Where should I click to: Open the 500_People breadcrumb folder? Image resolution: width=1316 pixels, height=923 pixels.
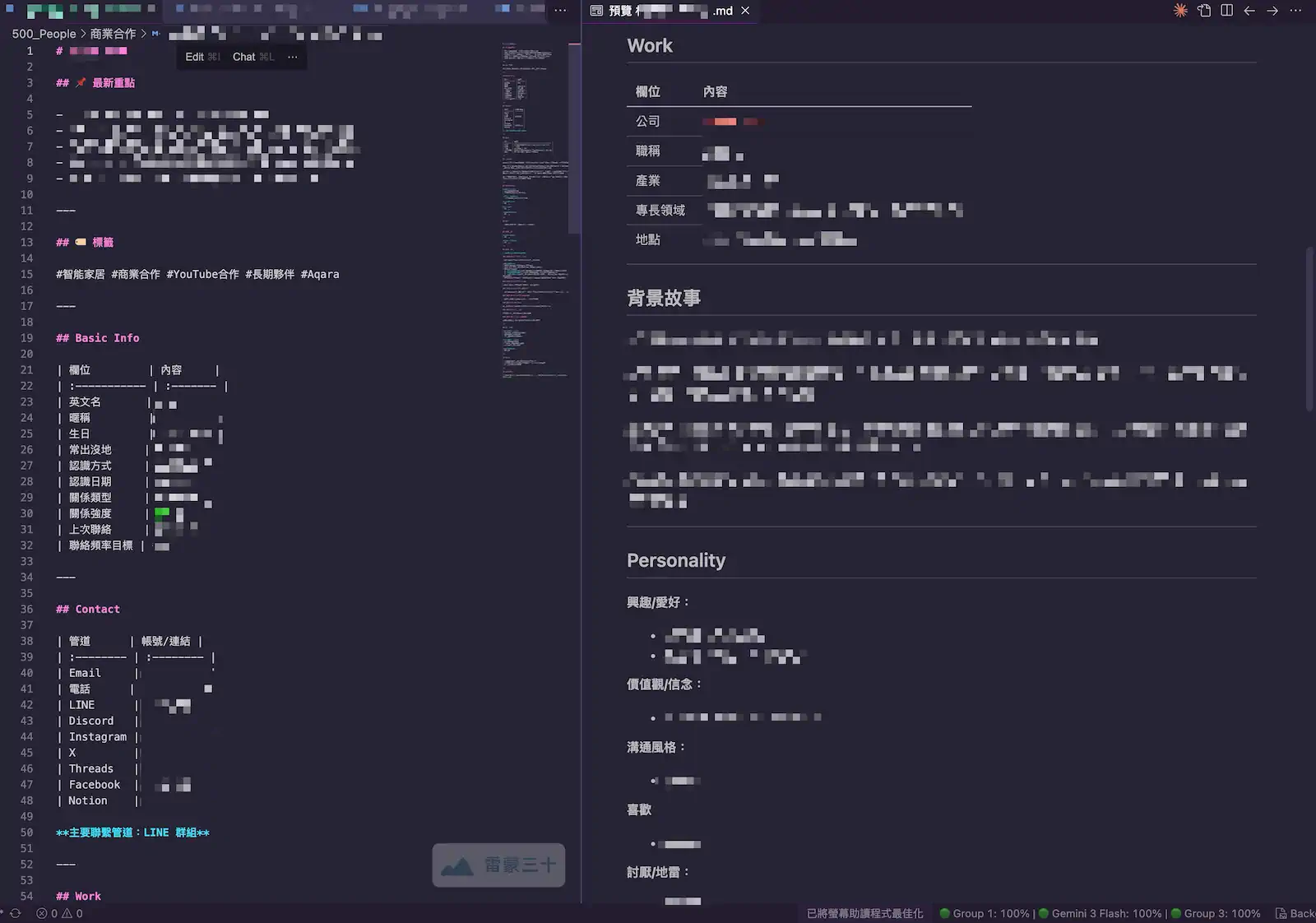pos(44,34)
